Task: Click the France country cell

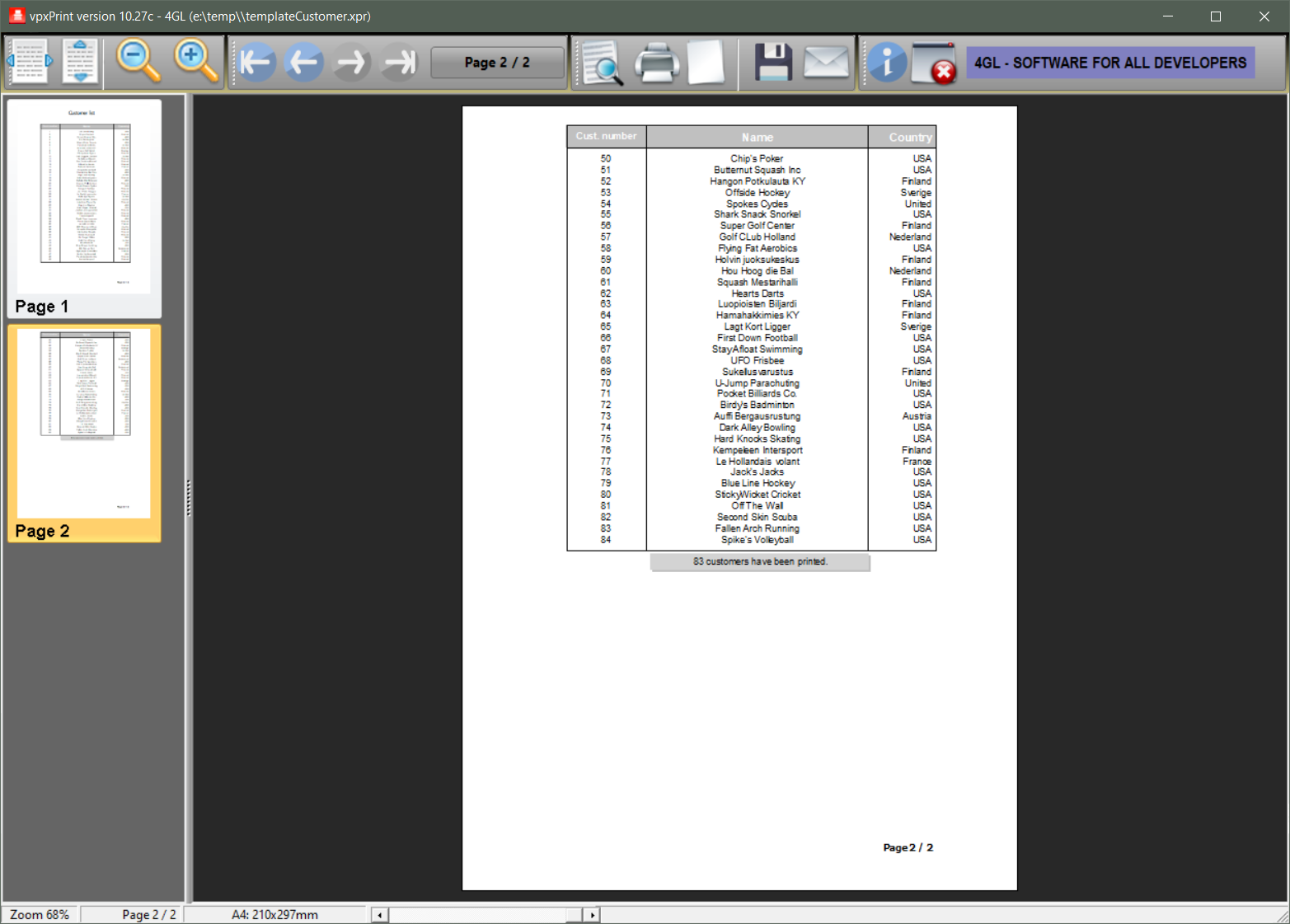Action: coord(917,462)
